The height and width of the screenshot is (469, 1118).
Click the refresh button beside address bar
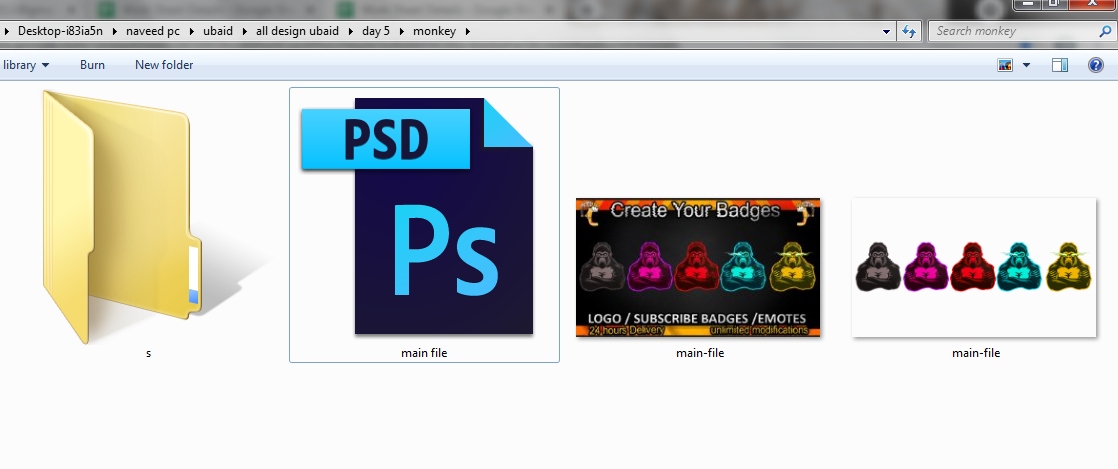pos(908,31)
